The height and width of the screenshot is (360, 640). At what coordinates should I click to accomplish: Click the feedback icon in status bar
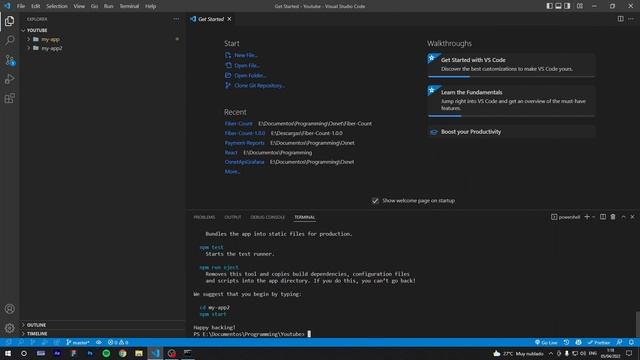point(620,342)
